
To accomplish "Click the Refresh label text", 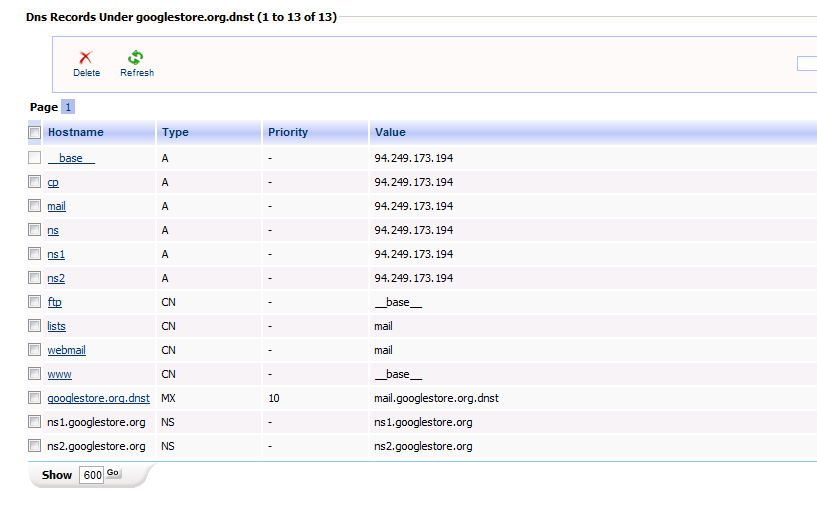I will click(x=137, y=73).
